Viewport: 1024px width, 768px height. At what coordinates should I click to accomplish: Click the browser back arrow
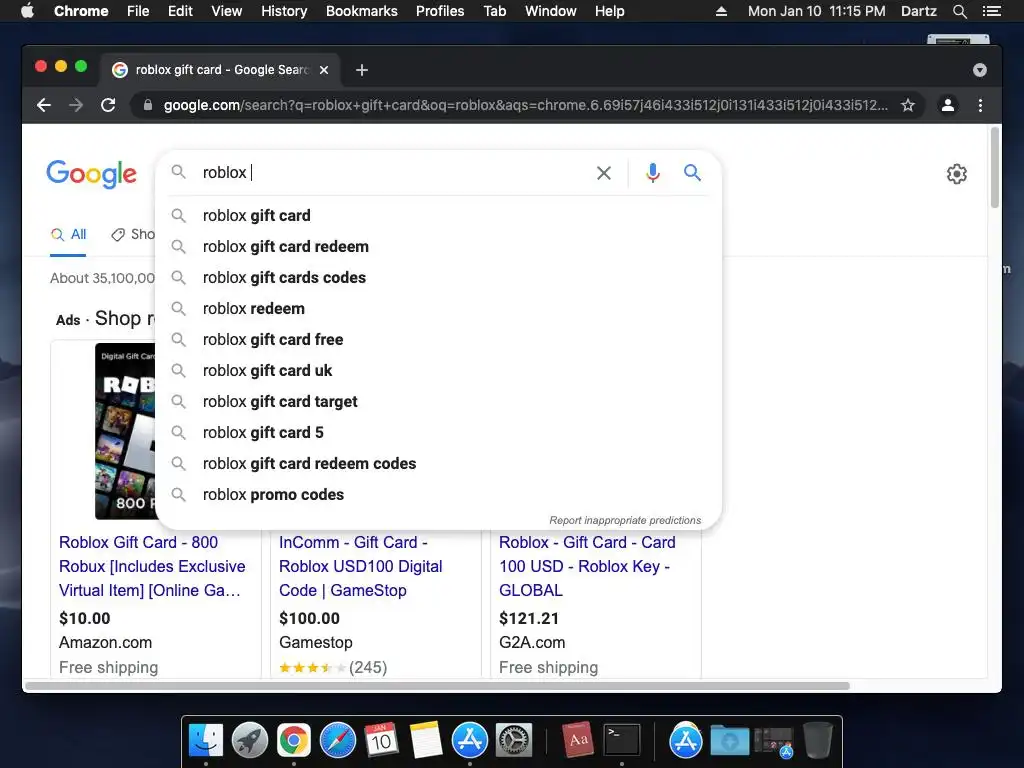44,105
